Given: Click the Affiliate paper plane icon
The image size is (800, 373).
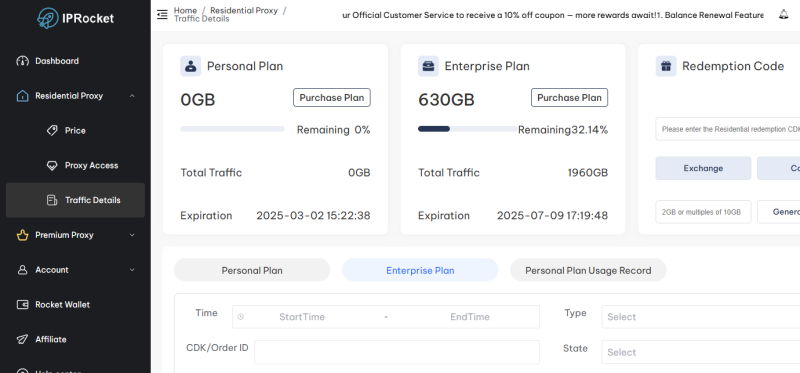Looking at the screenshot, I should coord(22,339).
